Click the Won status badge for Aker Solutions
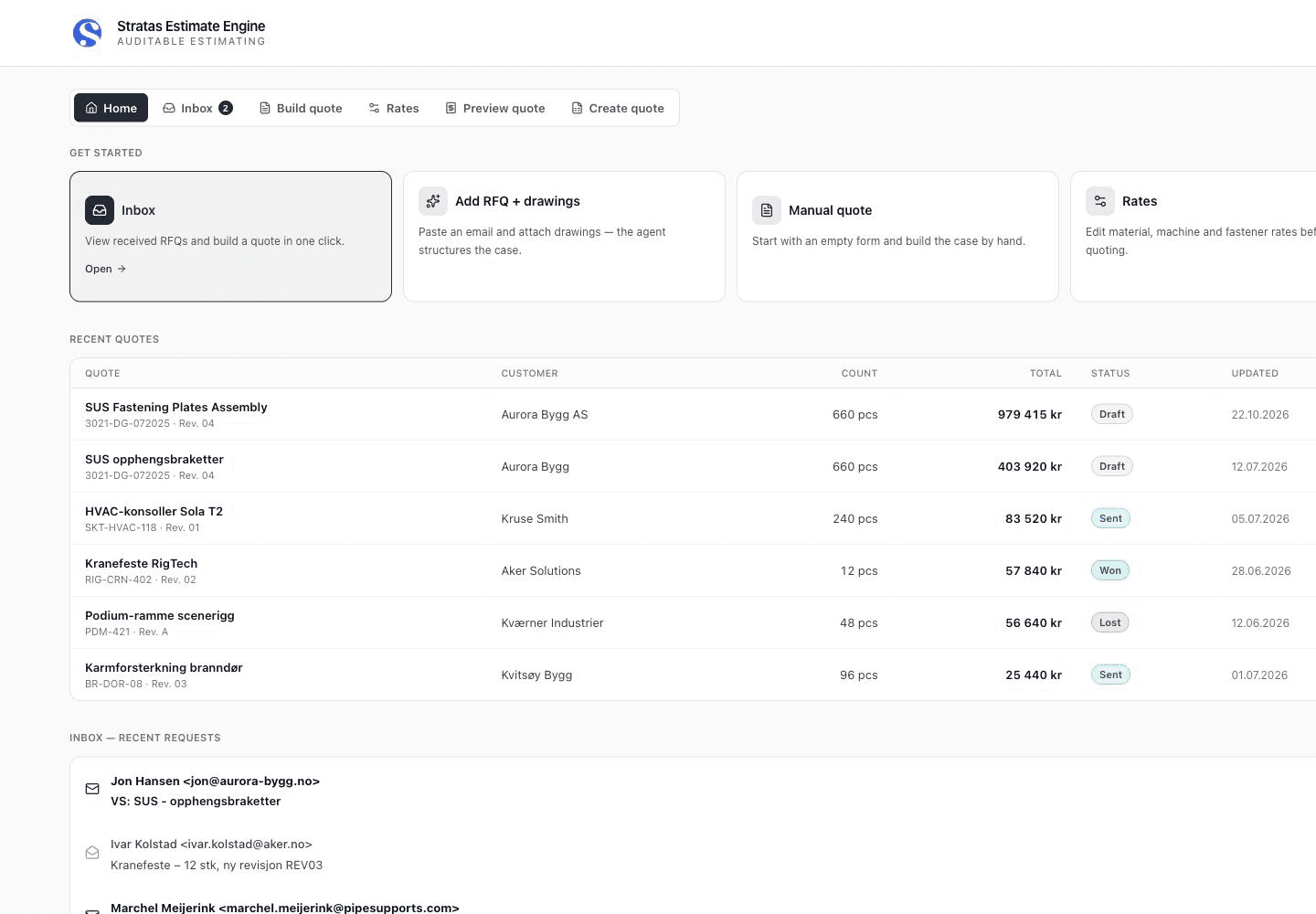The image size is (1316, 914). (x=1110, y=570)
